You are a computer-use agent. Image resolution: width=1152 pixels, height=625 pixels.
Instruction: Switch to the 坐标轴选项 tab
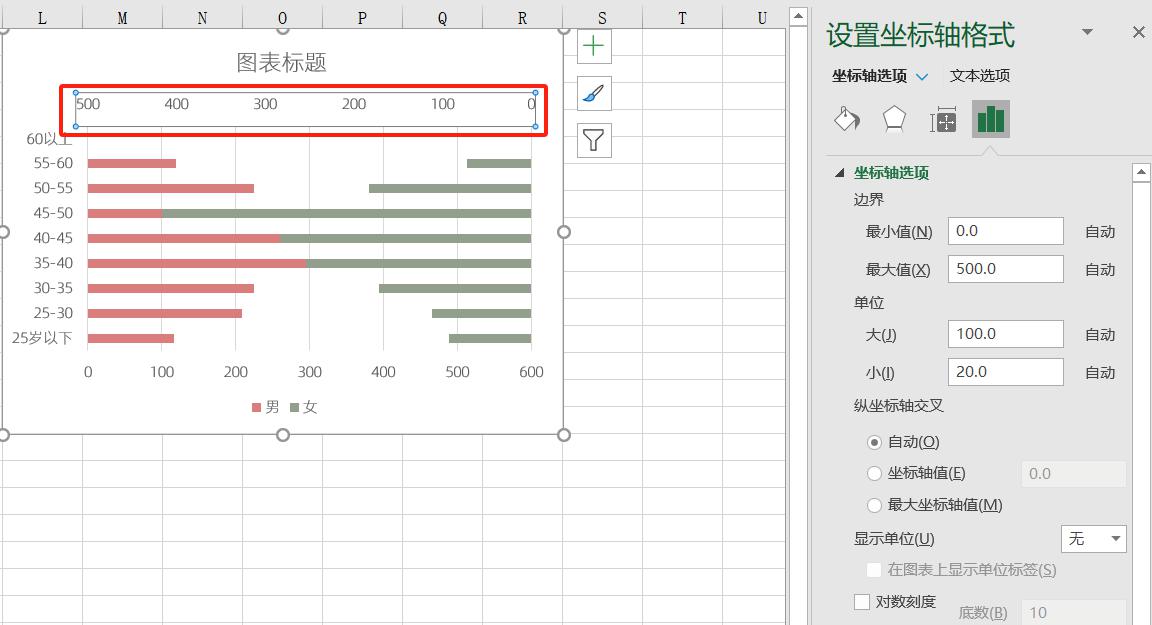(x=869, y=76)
